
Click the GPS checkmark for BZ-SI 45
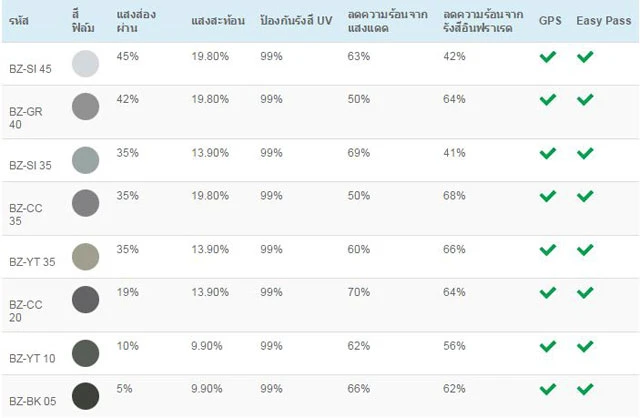tap(547, 57)
